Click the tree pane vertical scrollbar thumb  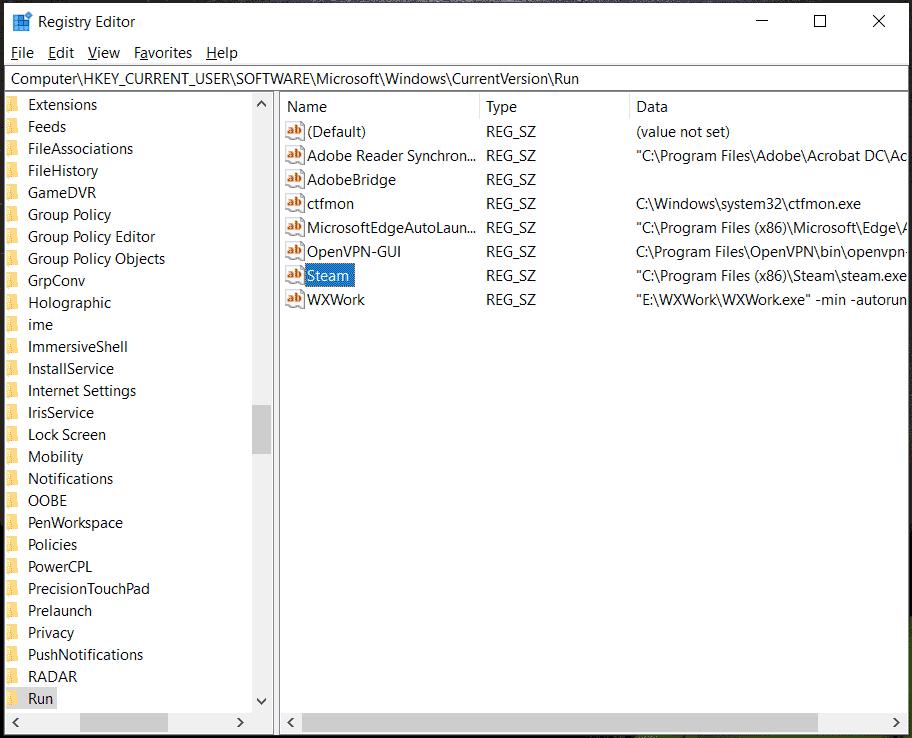[262, 429]
